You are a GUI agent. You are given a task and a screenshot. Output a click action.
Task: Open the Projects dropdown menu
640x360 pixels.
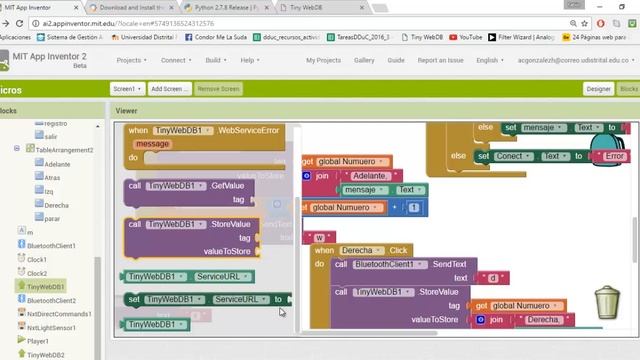(x=131, y=60)
